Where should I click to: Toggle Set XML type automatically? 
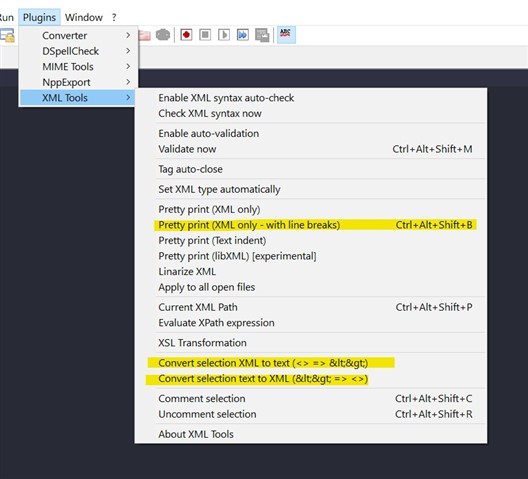(x=310, y=189)
